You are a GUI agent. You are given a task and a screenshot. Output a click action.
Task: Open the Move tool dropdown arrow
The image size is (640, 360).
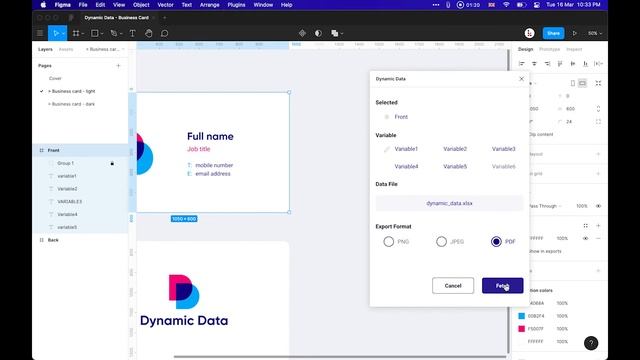tap(63, 33)
